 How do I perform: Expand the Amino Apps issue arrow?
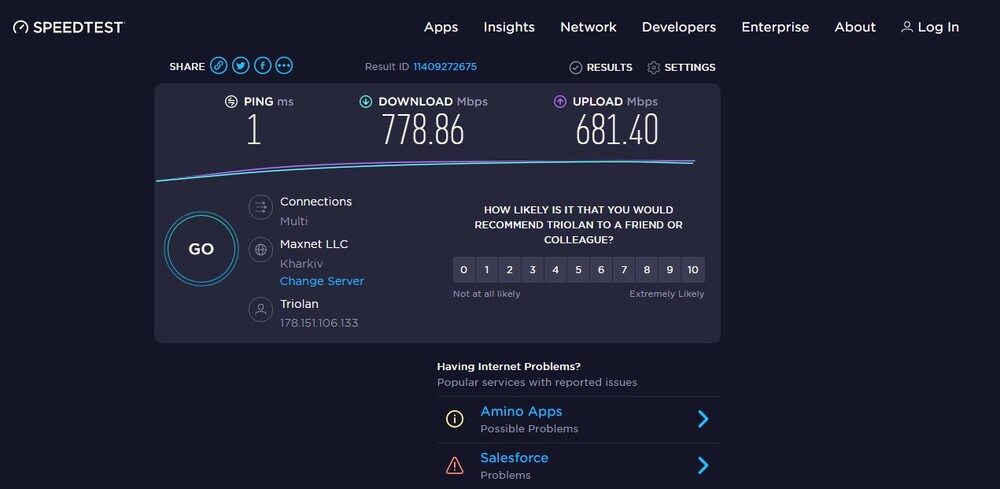point(703,419)
